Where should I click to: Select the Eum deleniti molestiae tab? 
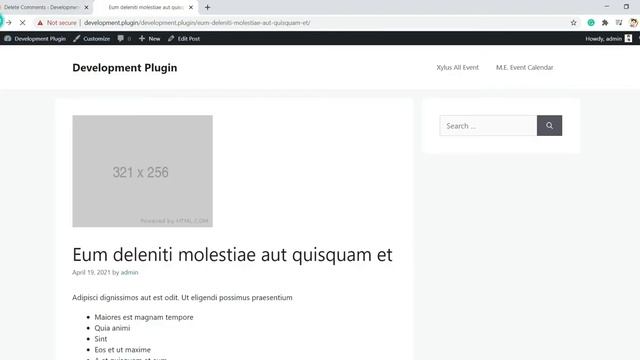145,7
